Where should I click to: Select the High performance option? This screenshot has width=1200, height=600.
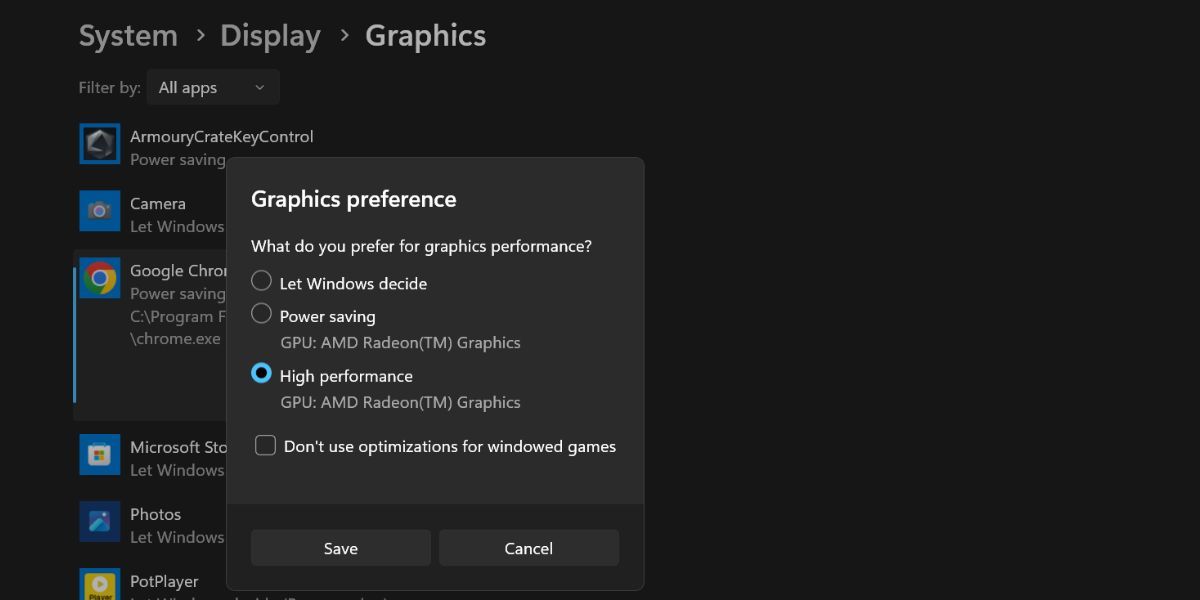pos(261,373)
